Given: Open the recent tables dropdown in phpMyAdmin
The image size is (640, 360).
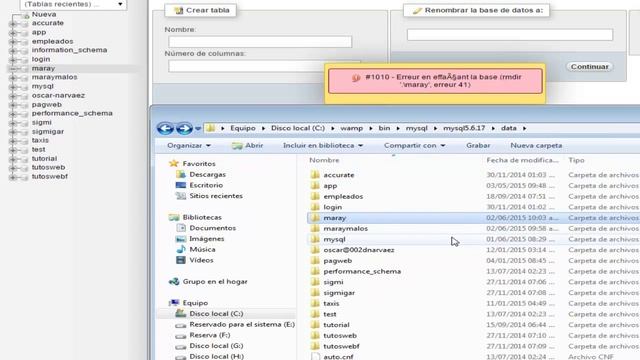Looking at the screenshot, I should (73, 4).
